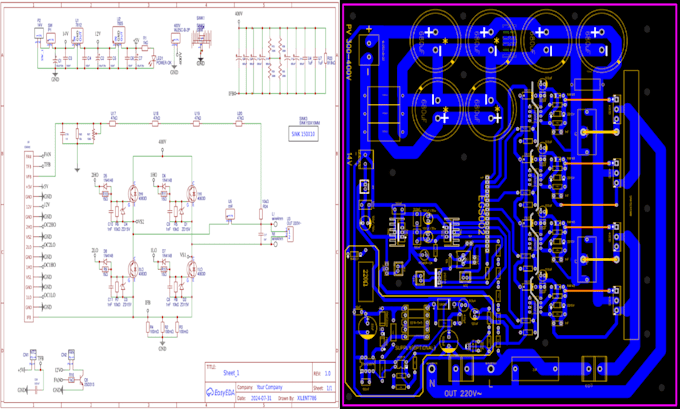Viewport: 680px width, 409px height.
Task: Click the SINK 150X10 box
Action: point(303,134)
